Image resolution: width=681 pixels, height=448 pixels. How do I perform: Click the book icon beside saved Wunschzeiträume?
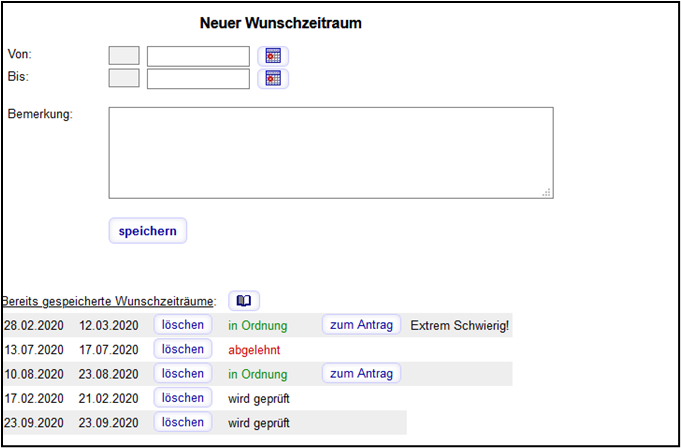(x=244, y=300)
